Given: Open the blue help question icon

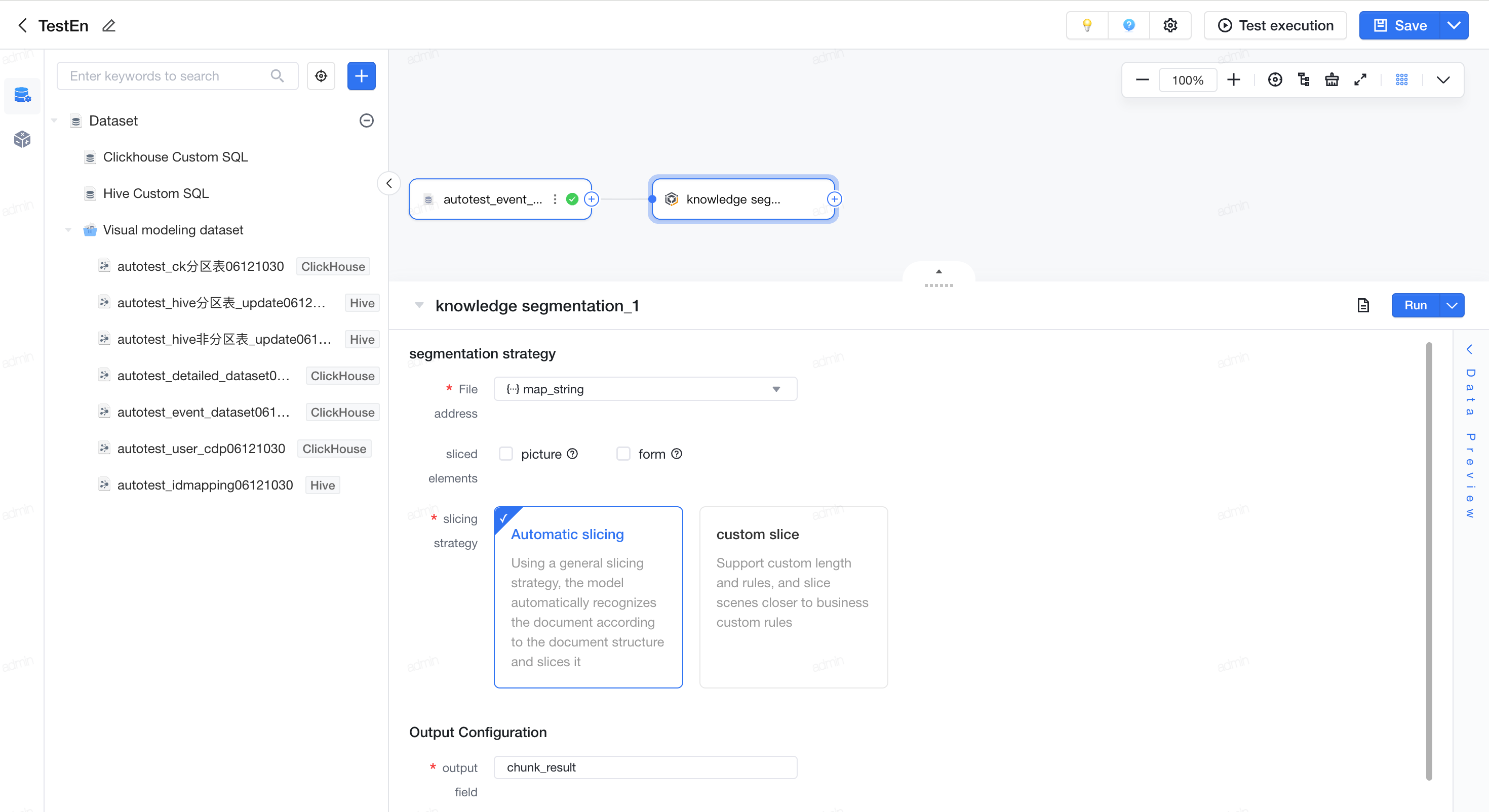Looking at the screenshot, I should pos(1128,25).
